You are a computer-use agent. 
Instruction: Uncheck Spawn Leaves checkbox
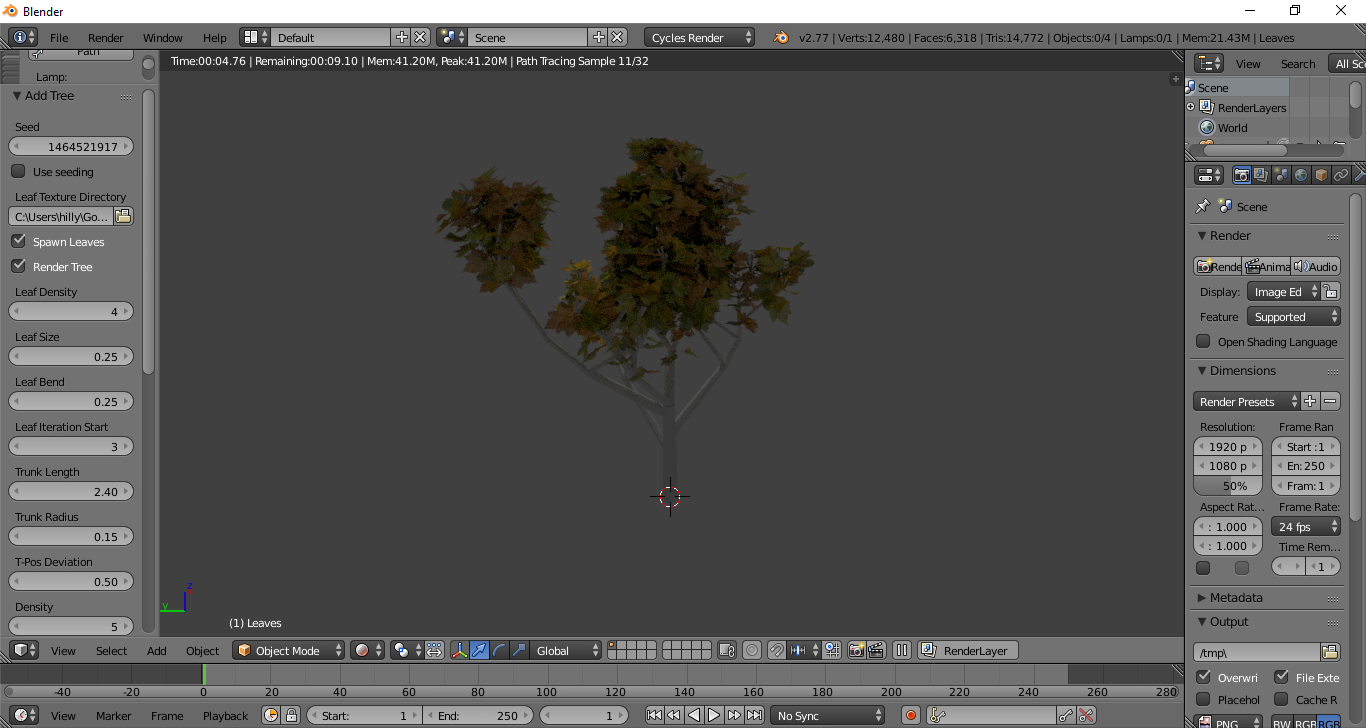coord(18,241)
